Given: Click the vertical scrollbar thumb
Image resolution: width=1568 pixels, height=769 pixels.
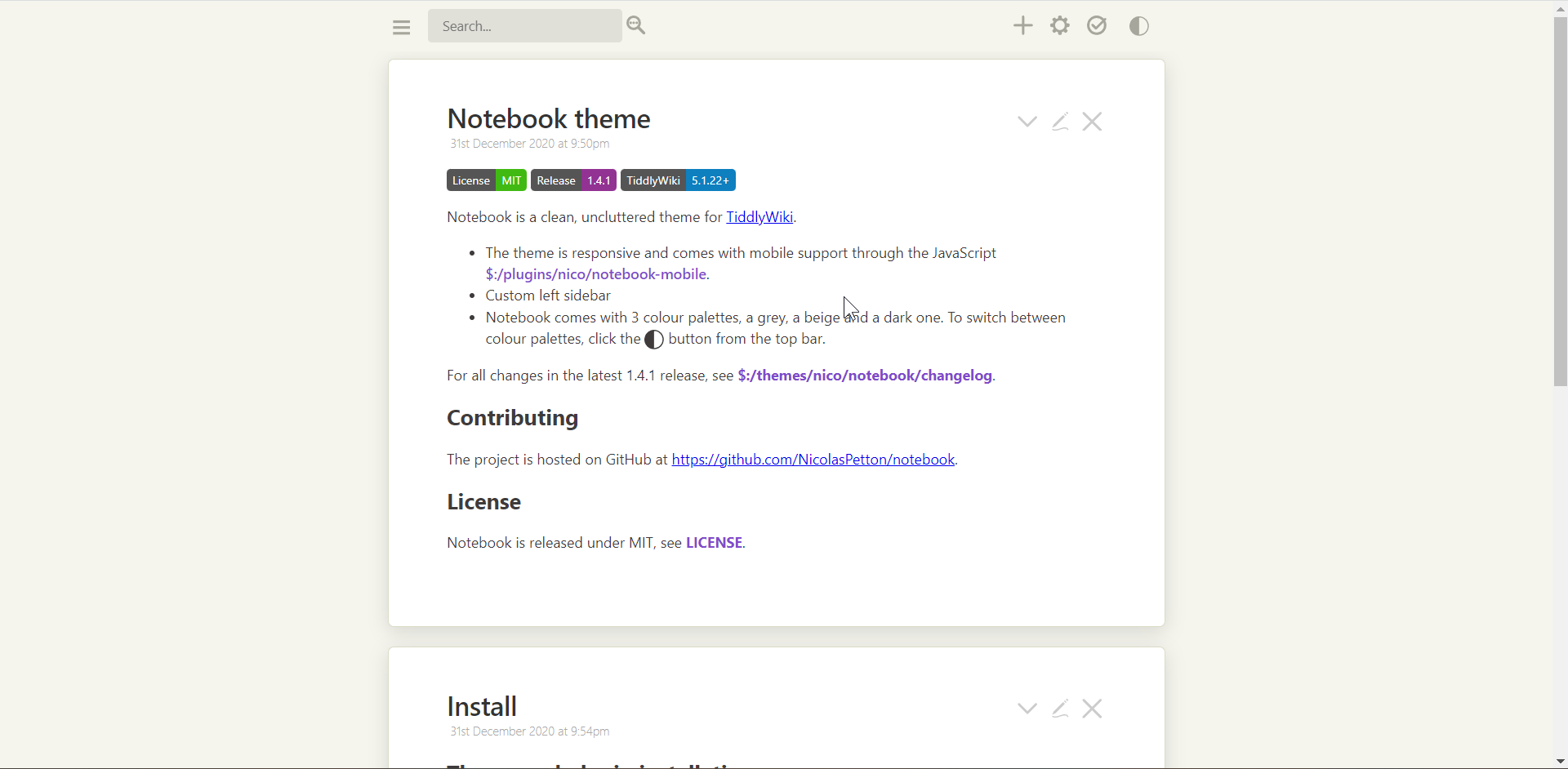Looking at the screenshot, I should pos(1560,202).
